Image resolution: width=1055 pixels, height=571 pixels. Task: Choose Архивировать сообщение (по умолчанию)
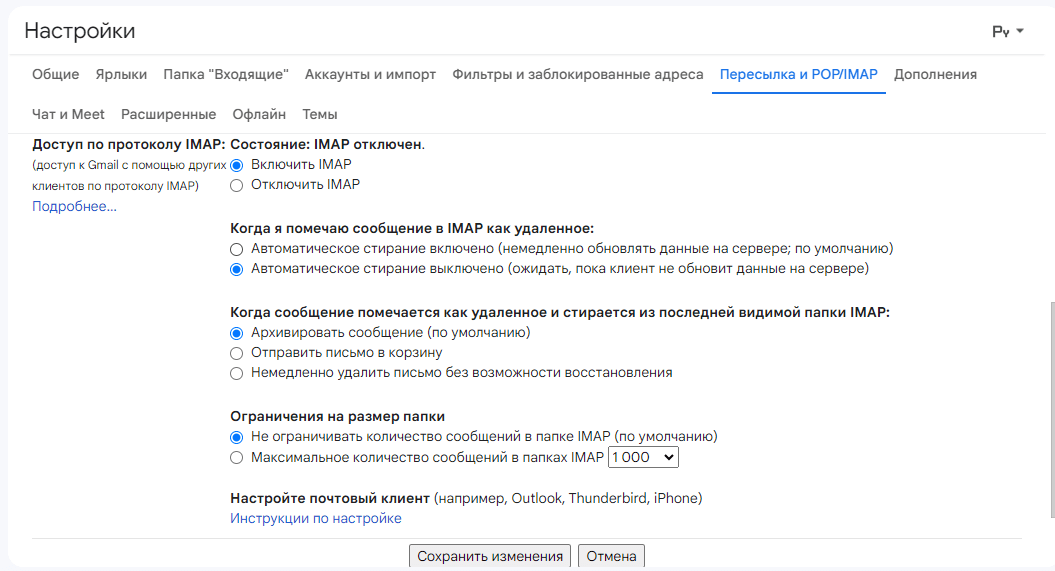(x=236, y=334)
